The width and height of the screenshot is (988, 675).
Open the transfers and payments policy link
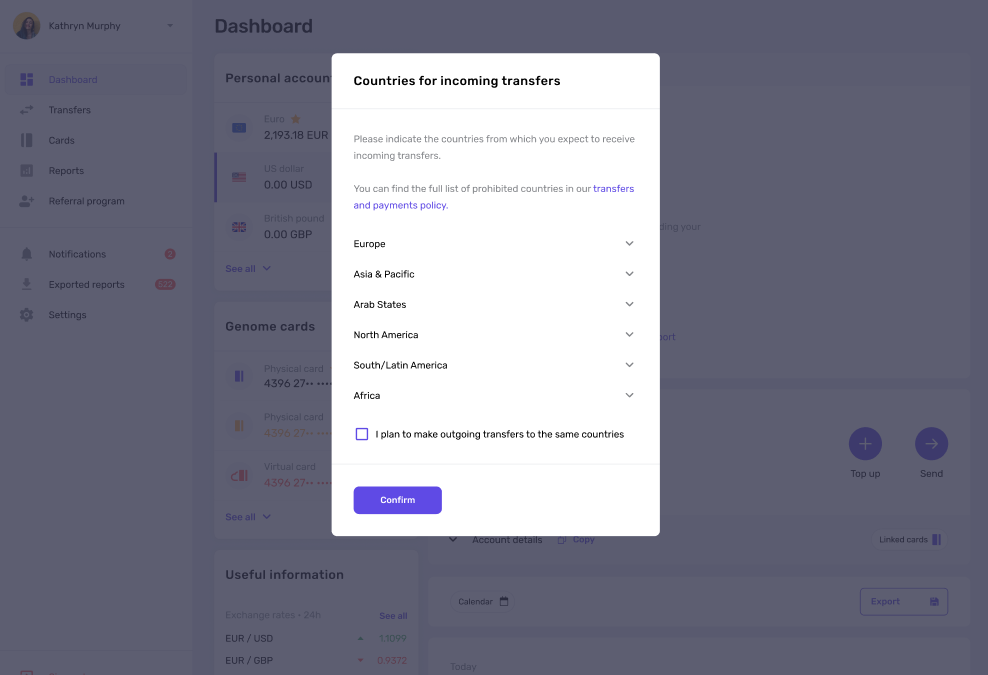[x=494, y=197]
